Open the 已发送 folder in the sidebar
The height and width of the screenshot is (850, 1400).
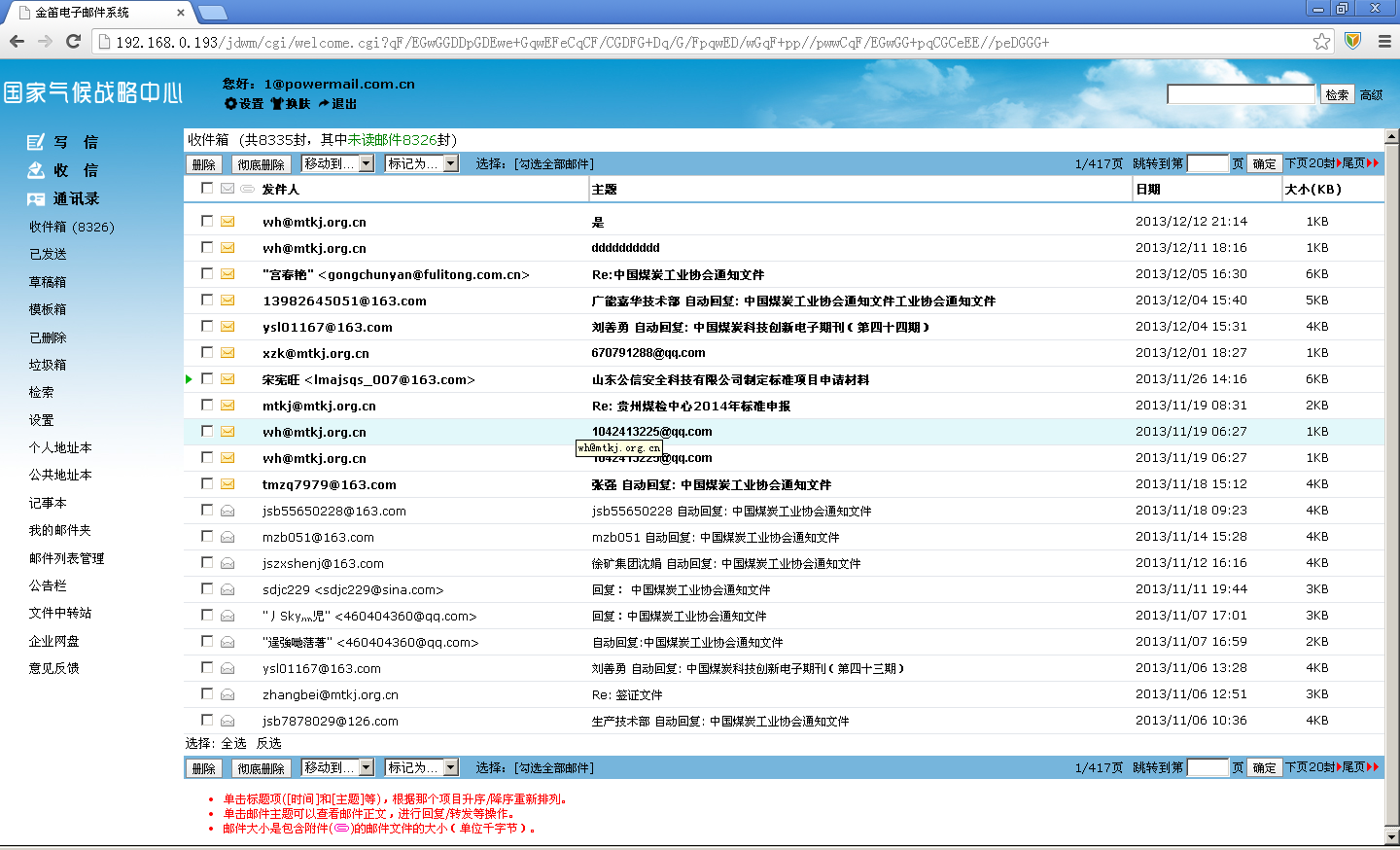[48, 254]
